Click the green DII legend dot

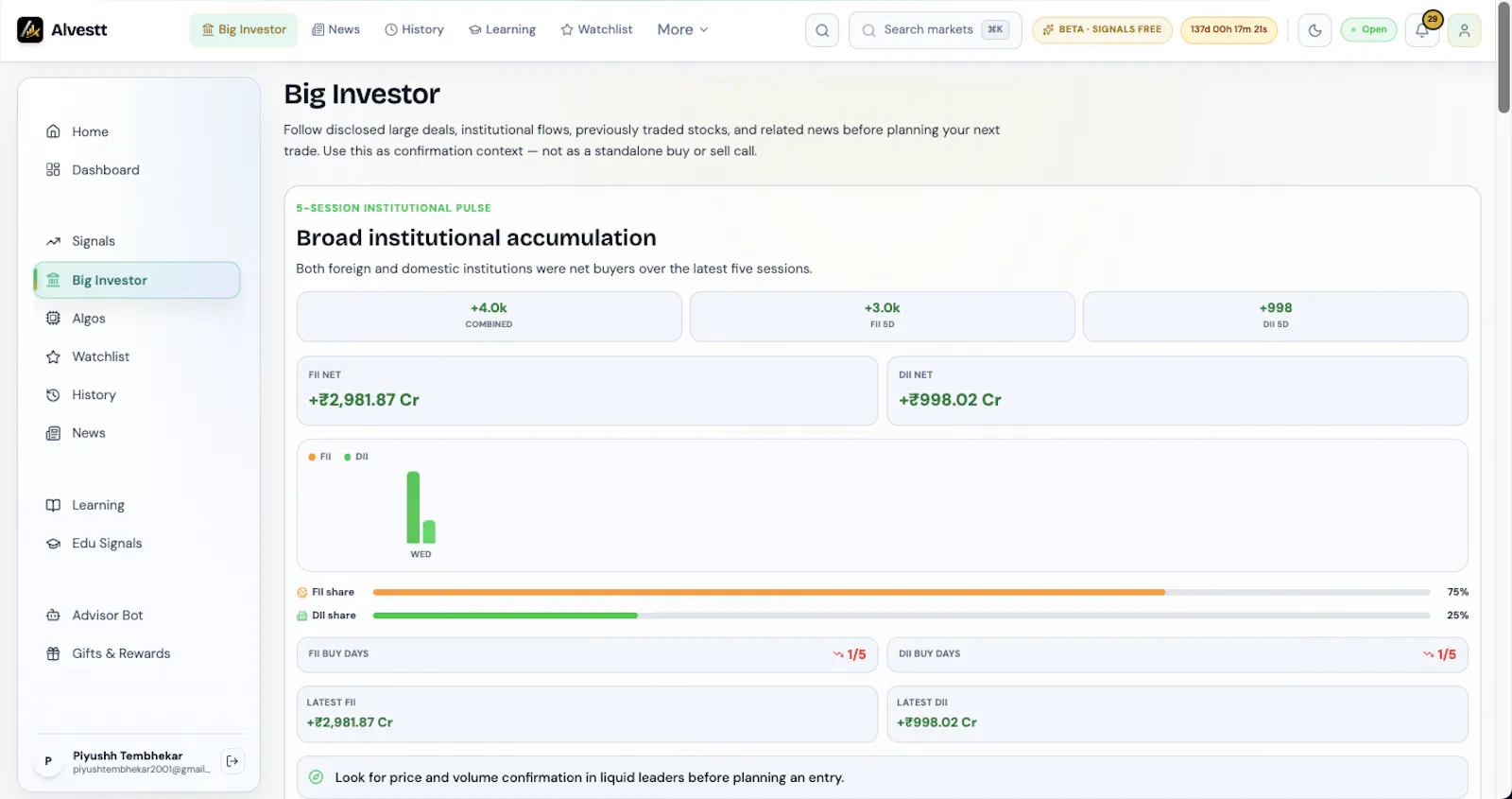[348, 457]
